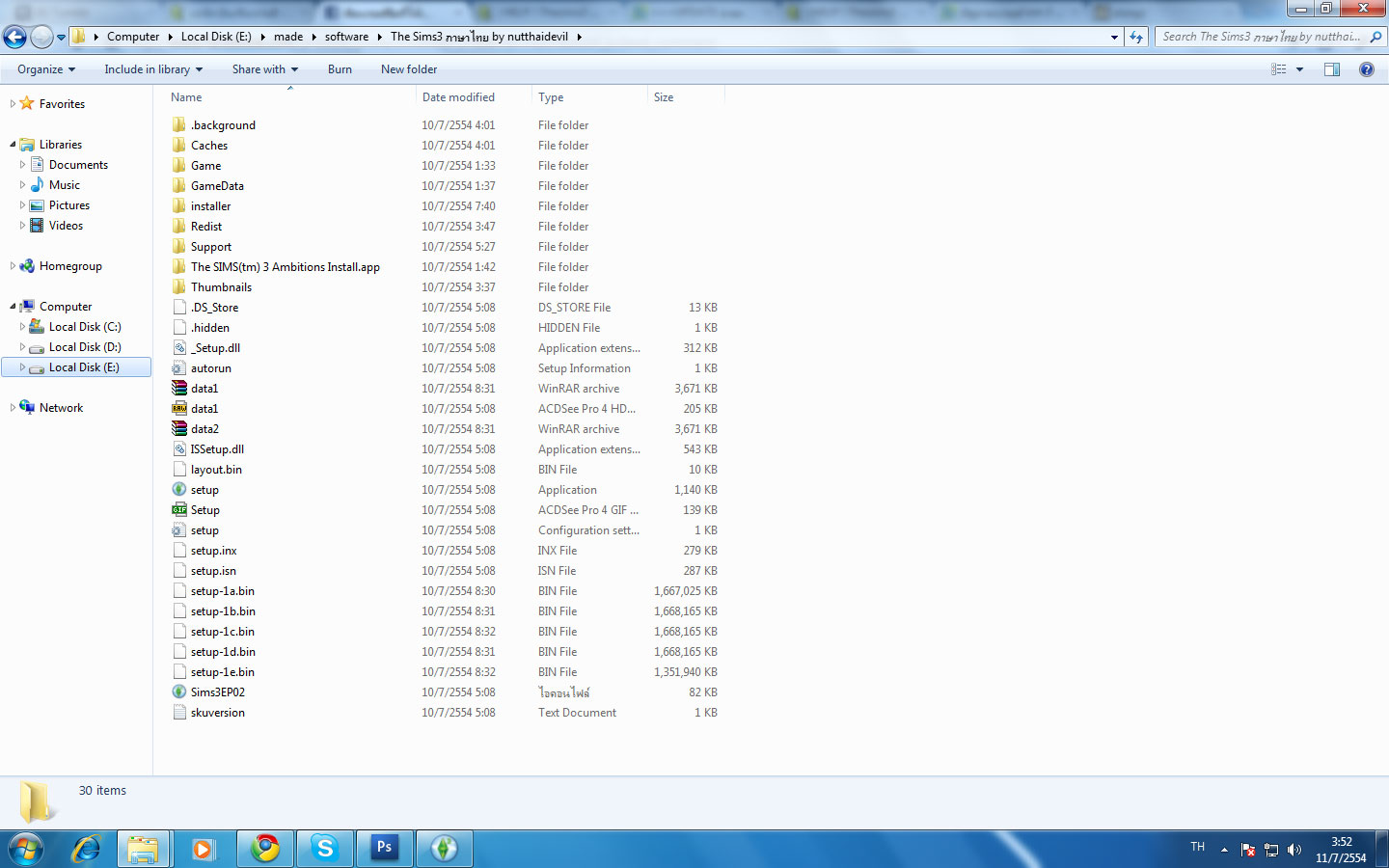Click the network tray icon
The image size is (1389, 868).
tap(1271, 850)
